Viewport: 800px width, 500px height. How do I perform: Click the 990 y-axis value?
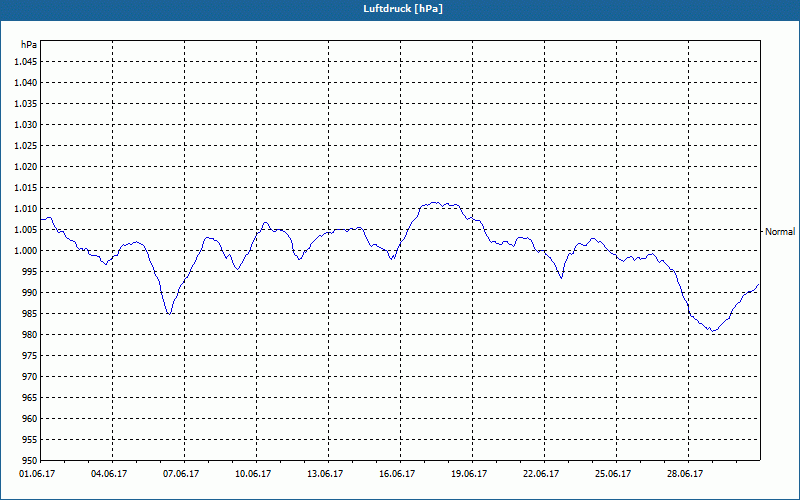point(31,292)
